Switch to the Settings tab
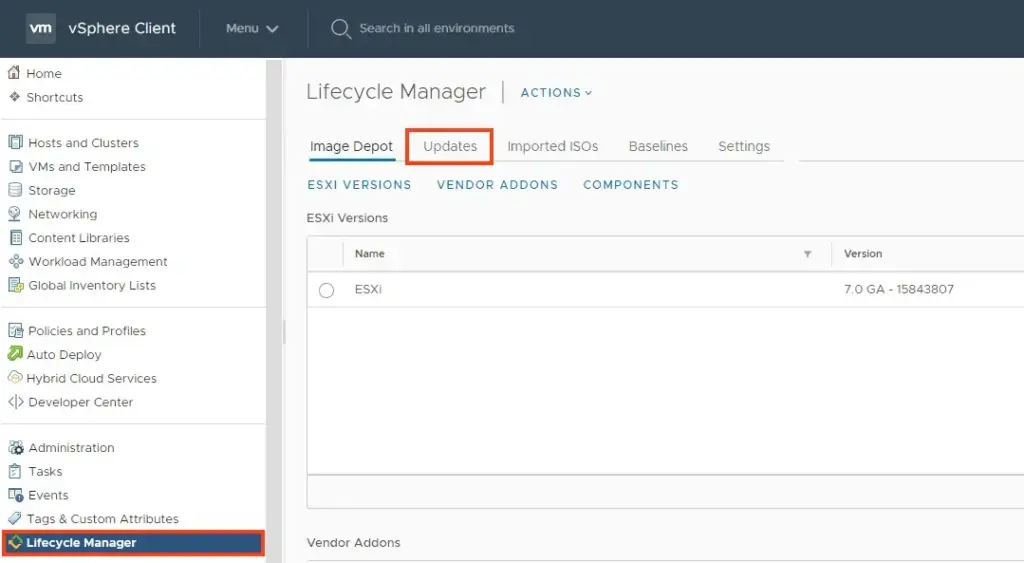This screenshot has width=1024, height=563. point(744,146)
